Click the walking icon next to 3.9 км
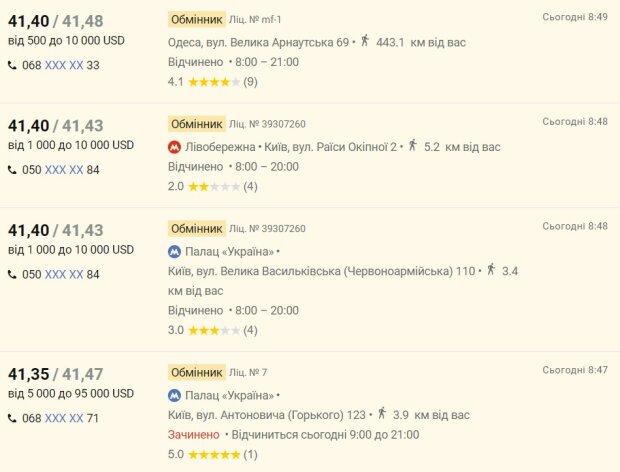 pyautogui.click(x=382, y=413)
